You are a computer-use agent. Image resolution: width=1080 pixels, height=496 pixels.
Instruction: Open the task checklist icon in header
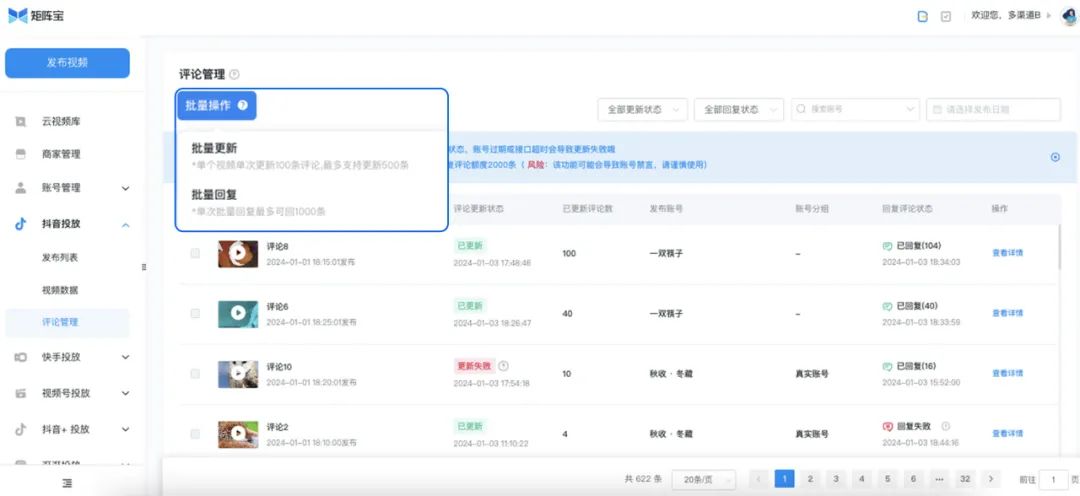click(946, 16)
